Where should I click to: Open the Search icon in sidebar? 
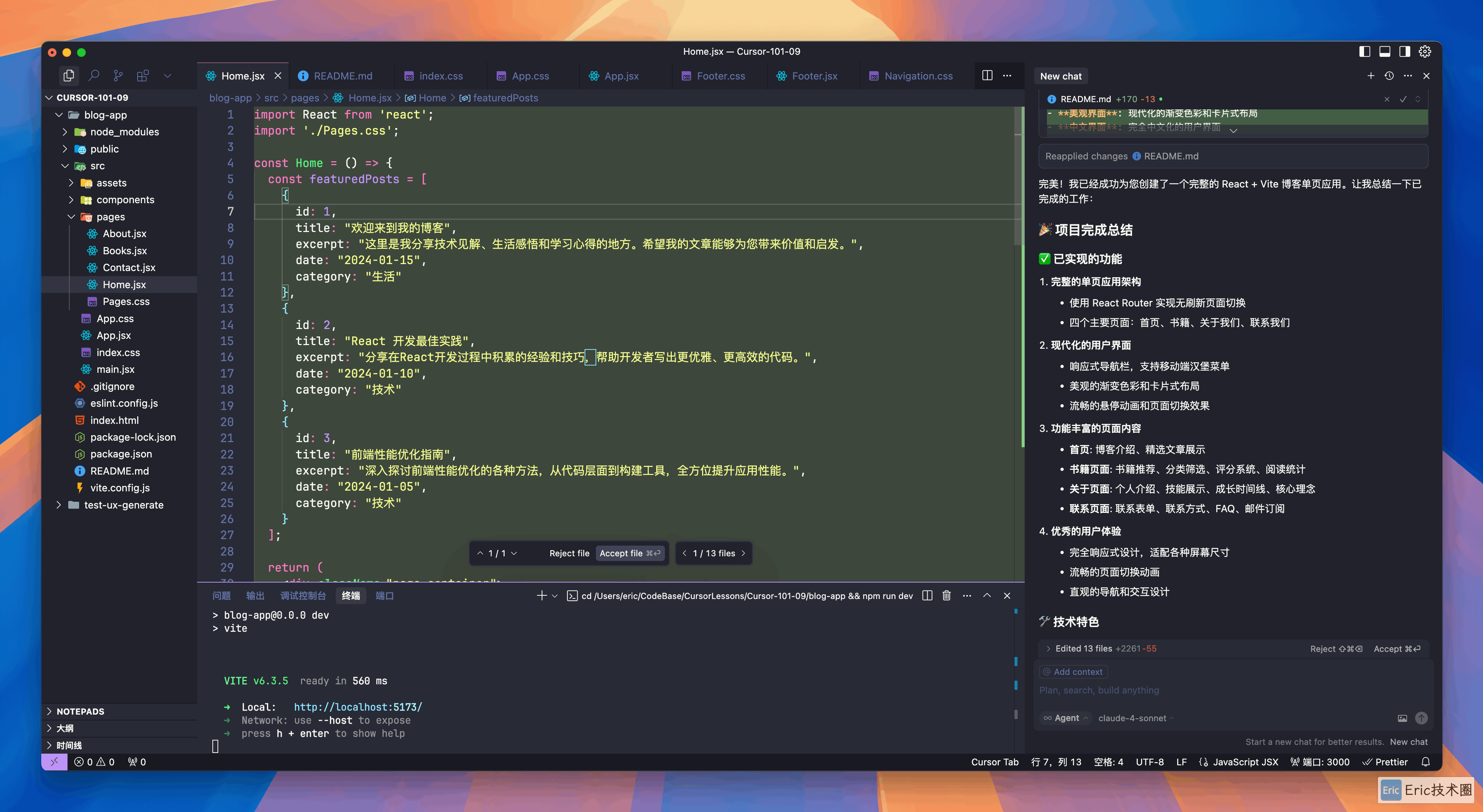coord(94,76)
